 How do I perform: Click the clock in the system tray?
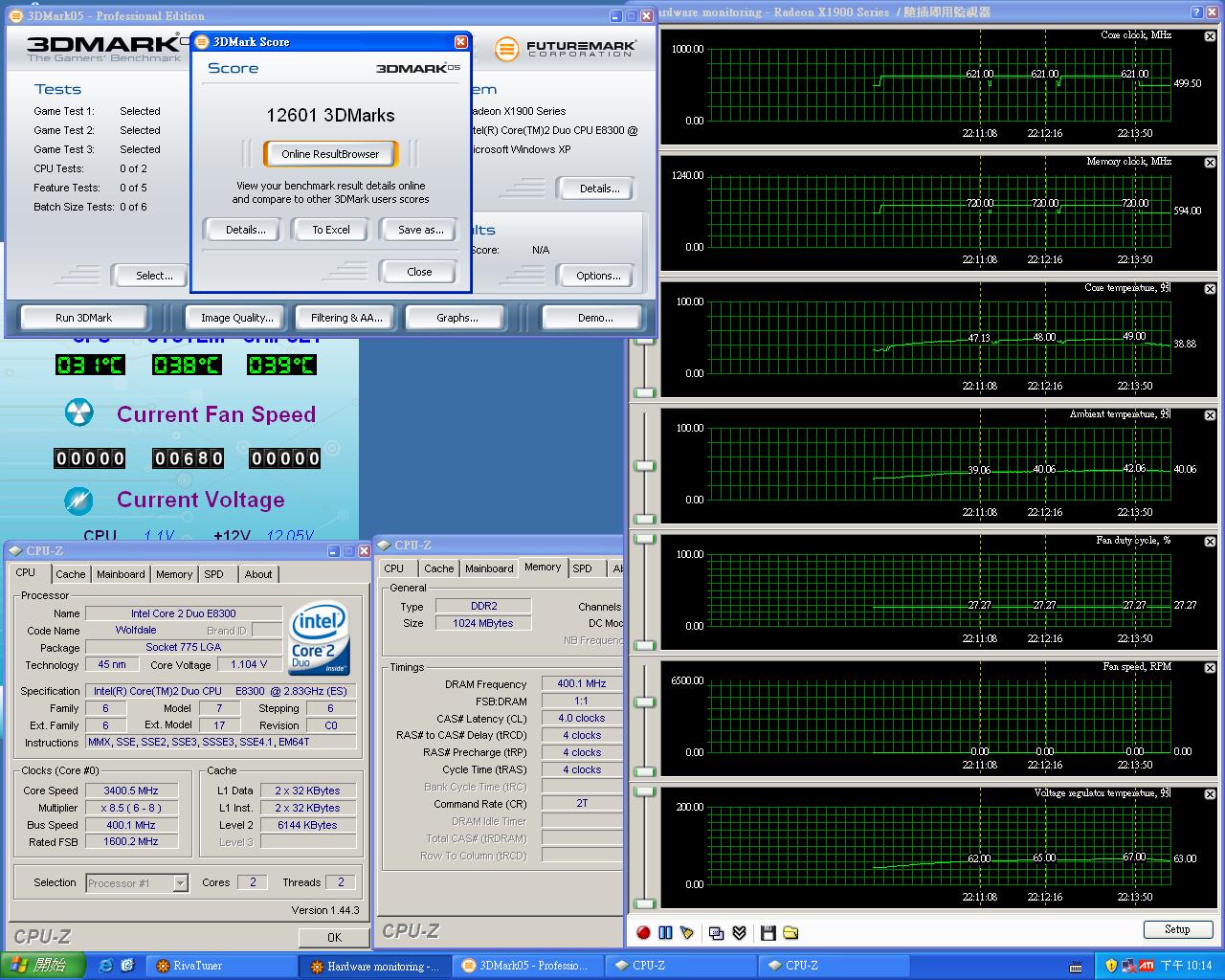[1187, 966]
